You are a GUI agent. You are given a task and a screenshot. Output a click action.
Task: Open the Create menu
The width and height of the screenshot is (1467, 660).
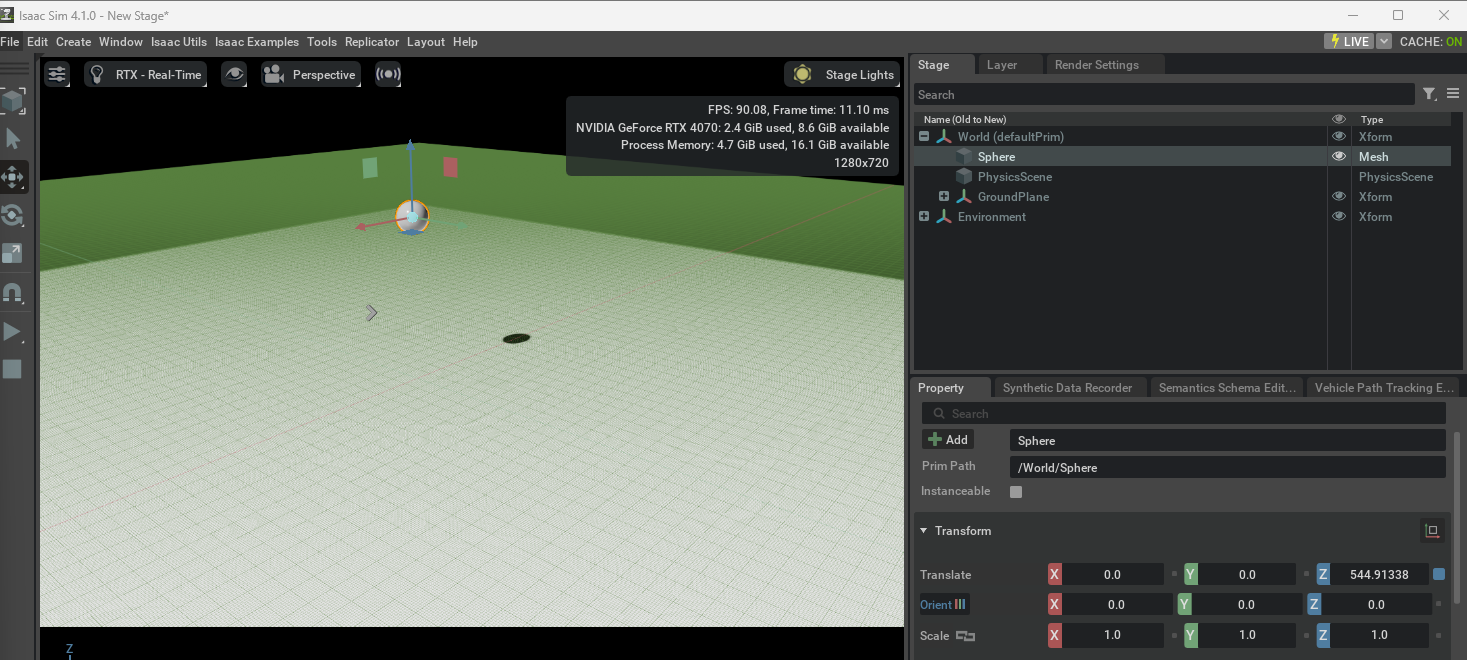point(73,42)
